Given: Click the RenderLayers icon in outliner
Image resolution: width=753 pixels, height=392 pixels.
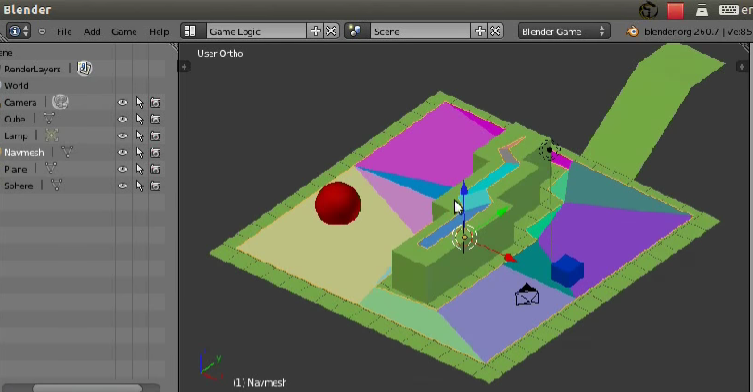Looking at the screenshot, I should tap(85, 69).
